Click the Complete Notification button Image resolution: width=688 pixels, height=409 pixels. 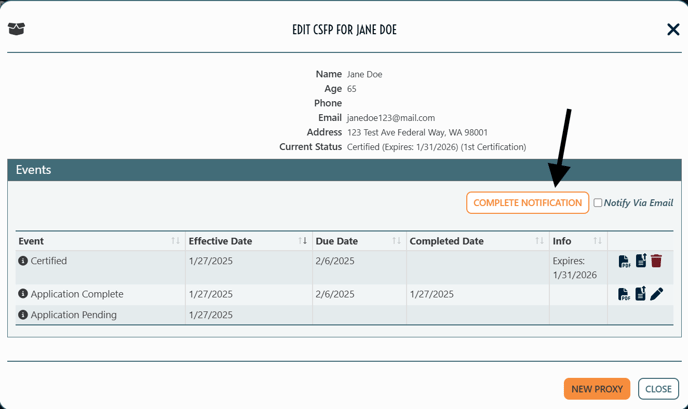pyautogui.click(x=527, y=203)
